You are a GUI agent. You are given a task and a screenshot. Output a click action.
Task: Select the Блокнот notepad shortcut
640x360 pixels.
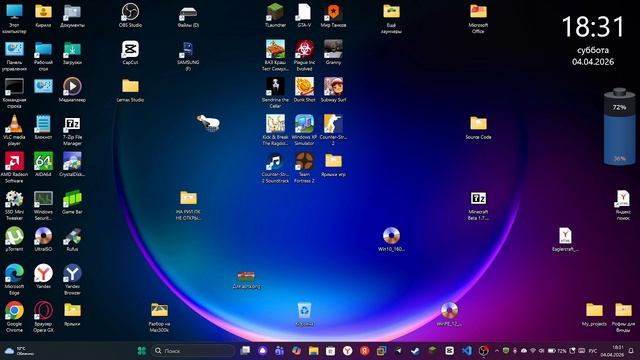coord(43,127)
